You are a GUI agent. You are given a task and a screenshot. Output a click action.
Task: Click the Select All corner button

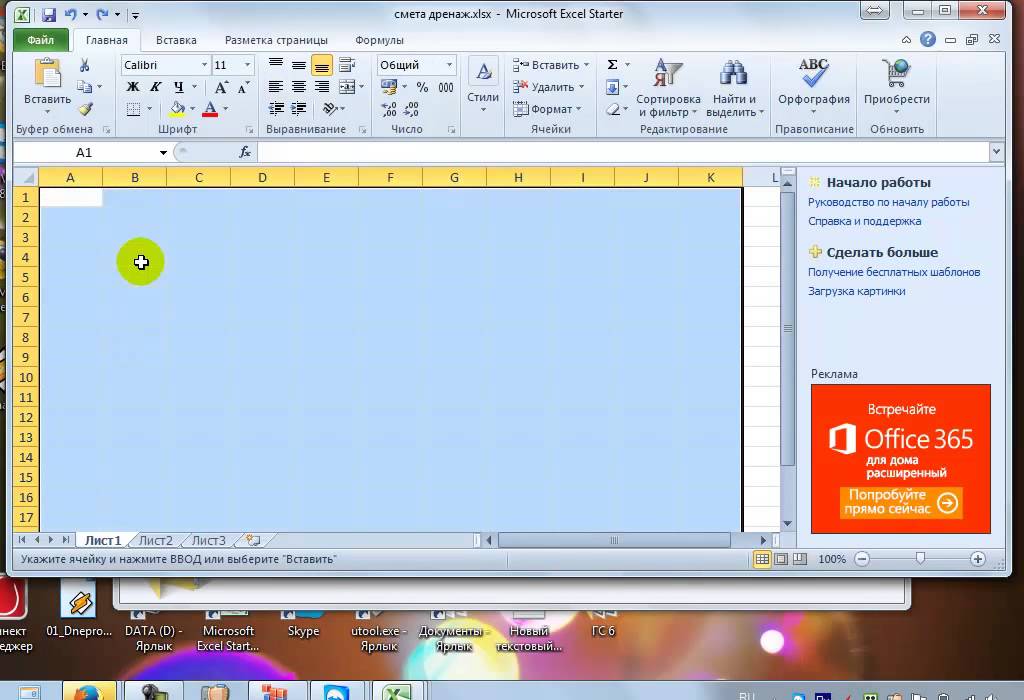[x=26, y=177]
